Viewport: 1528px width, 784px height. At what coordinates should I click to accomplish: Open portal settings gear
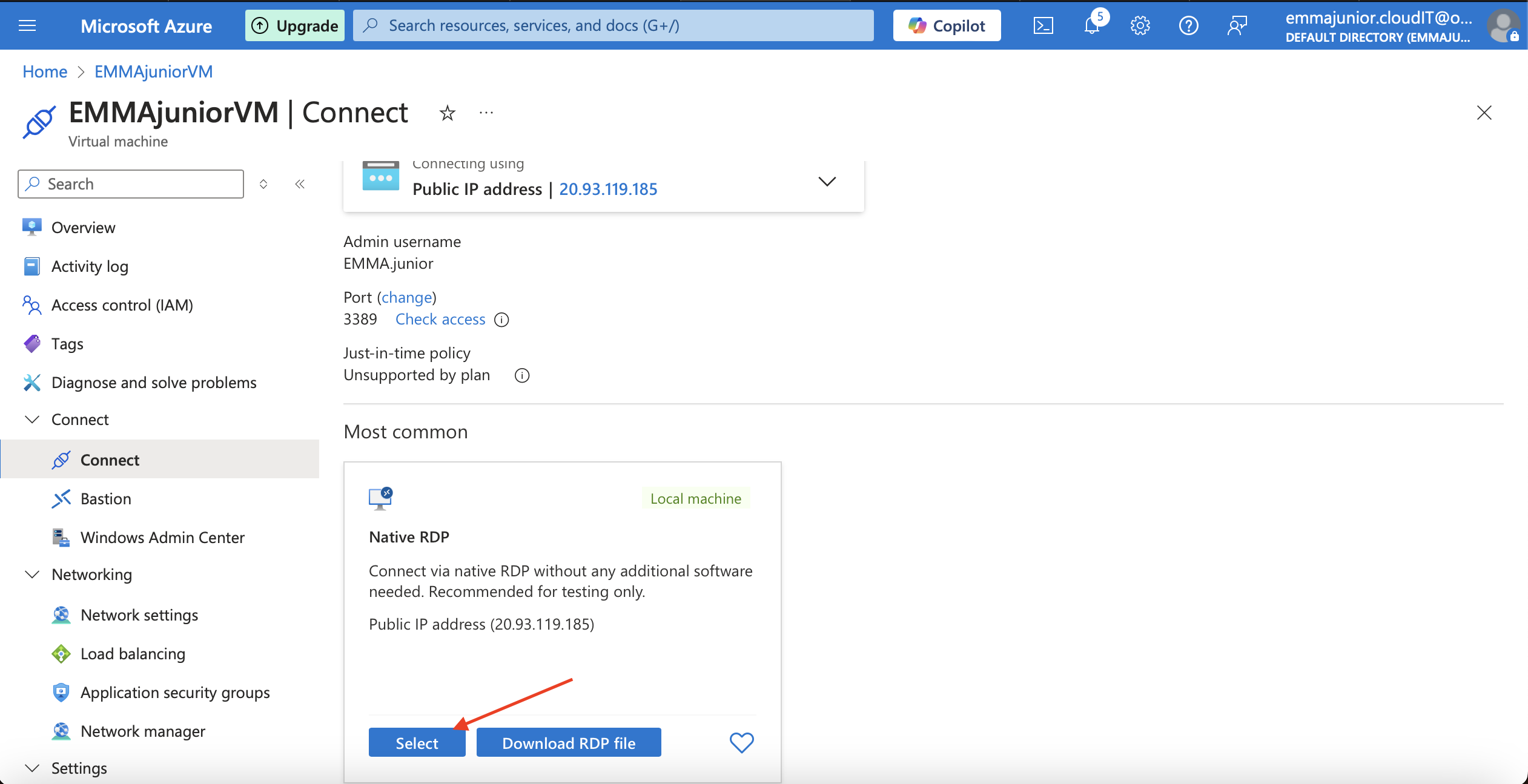pos(1140,25)
